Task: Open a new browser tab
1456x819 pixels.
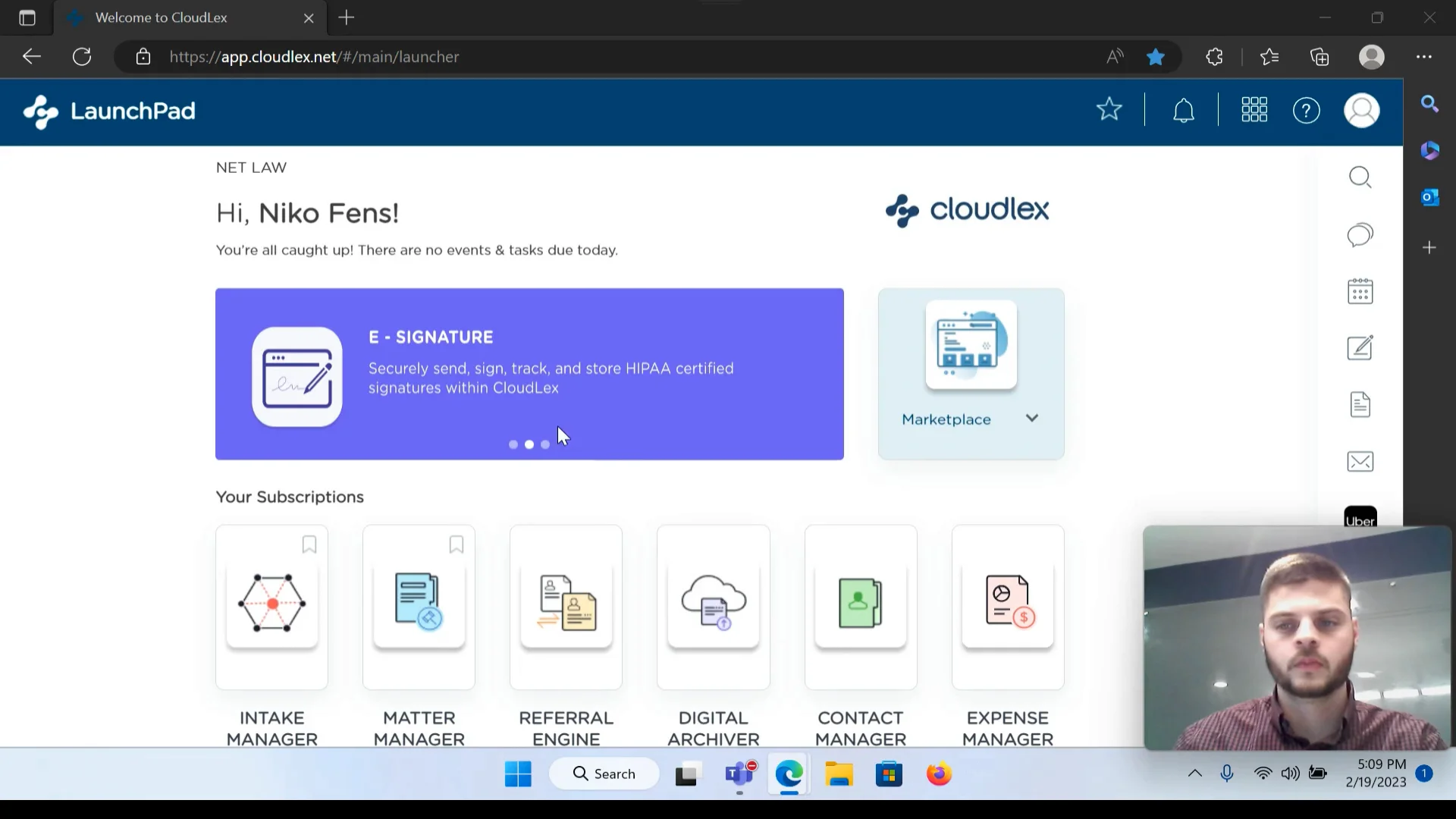Action: point(347,17)
